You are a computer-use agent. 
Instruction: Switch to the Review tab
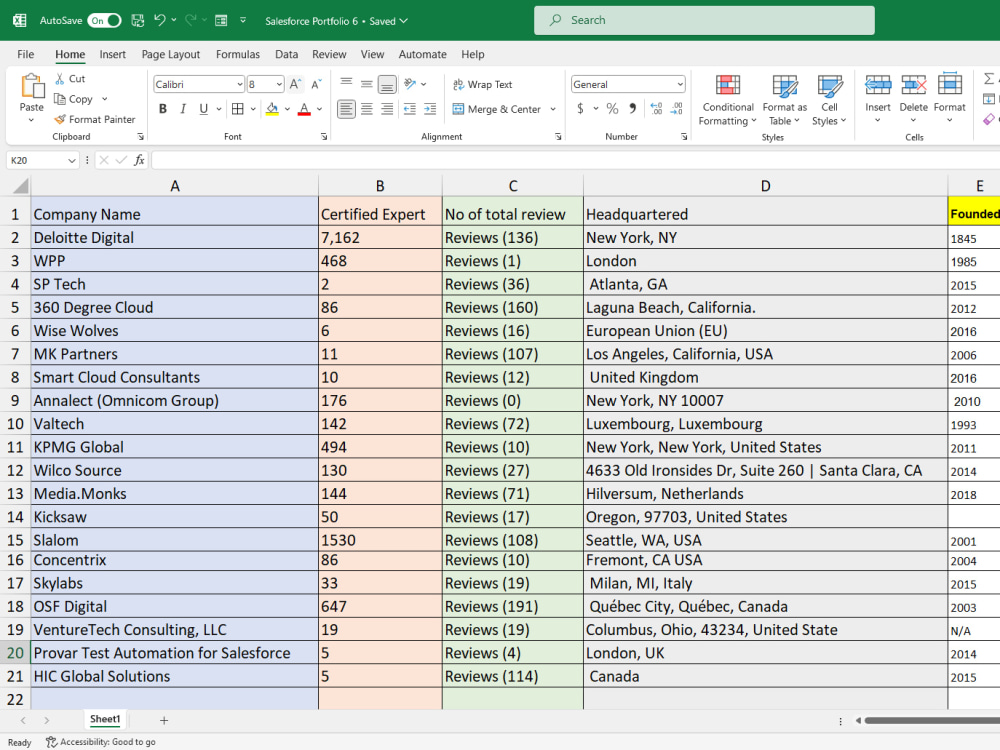point(329,54)
